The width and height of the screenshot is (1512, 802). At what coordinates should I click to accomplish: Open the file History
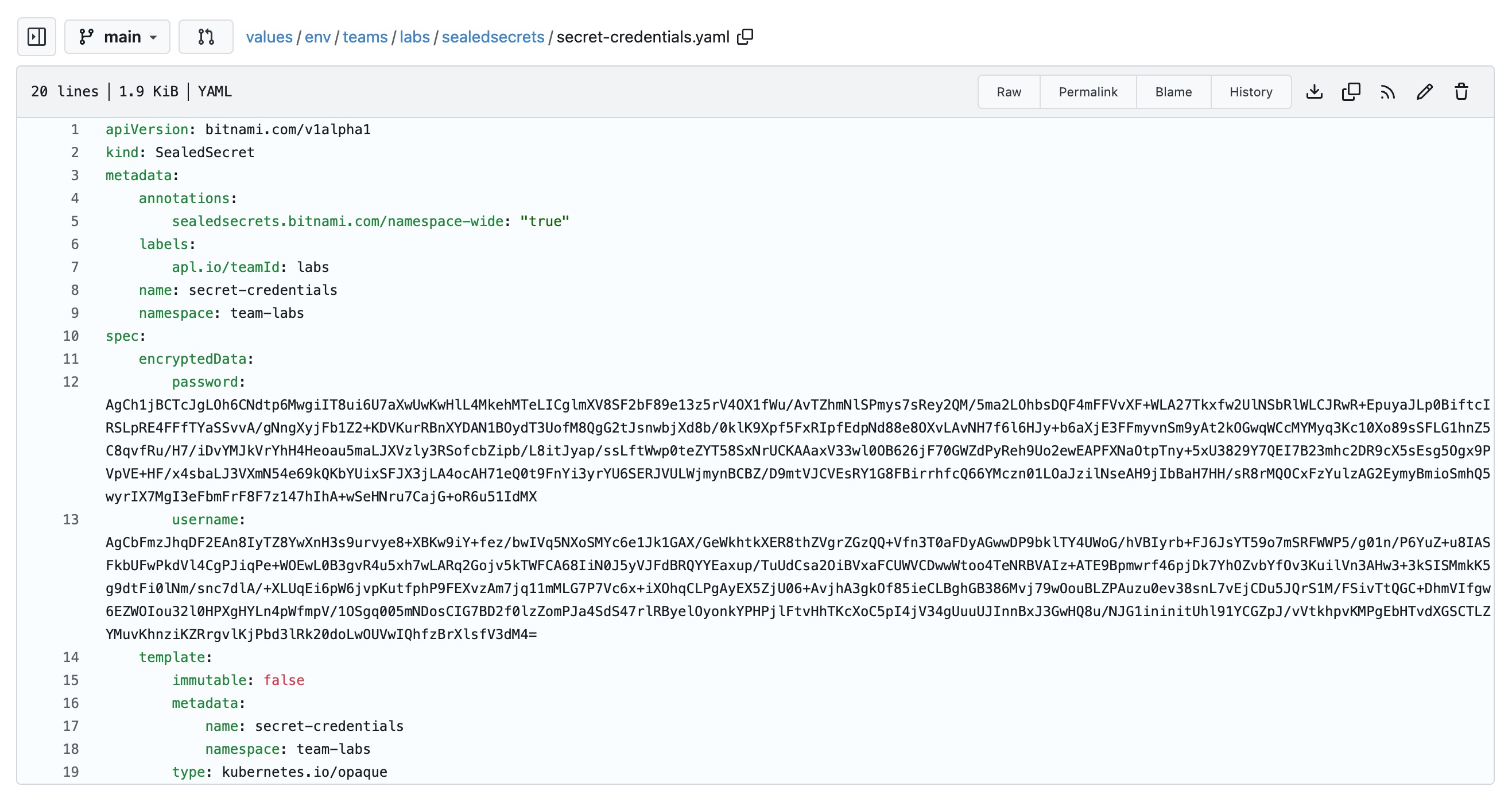(1251, 92)
